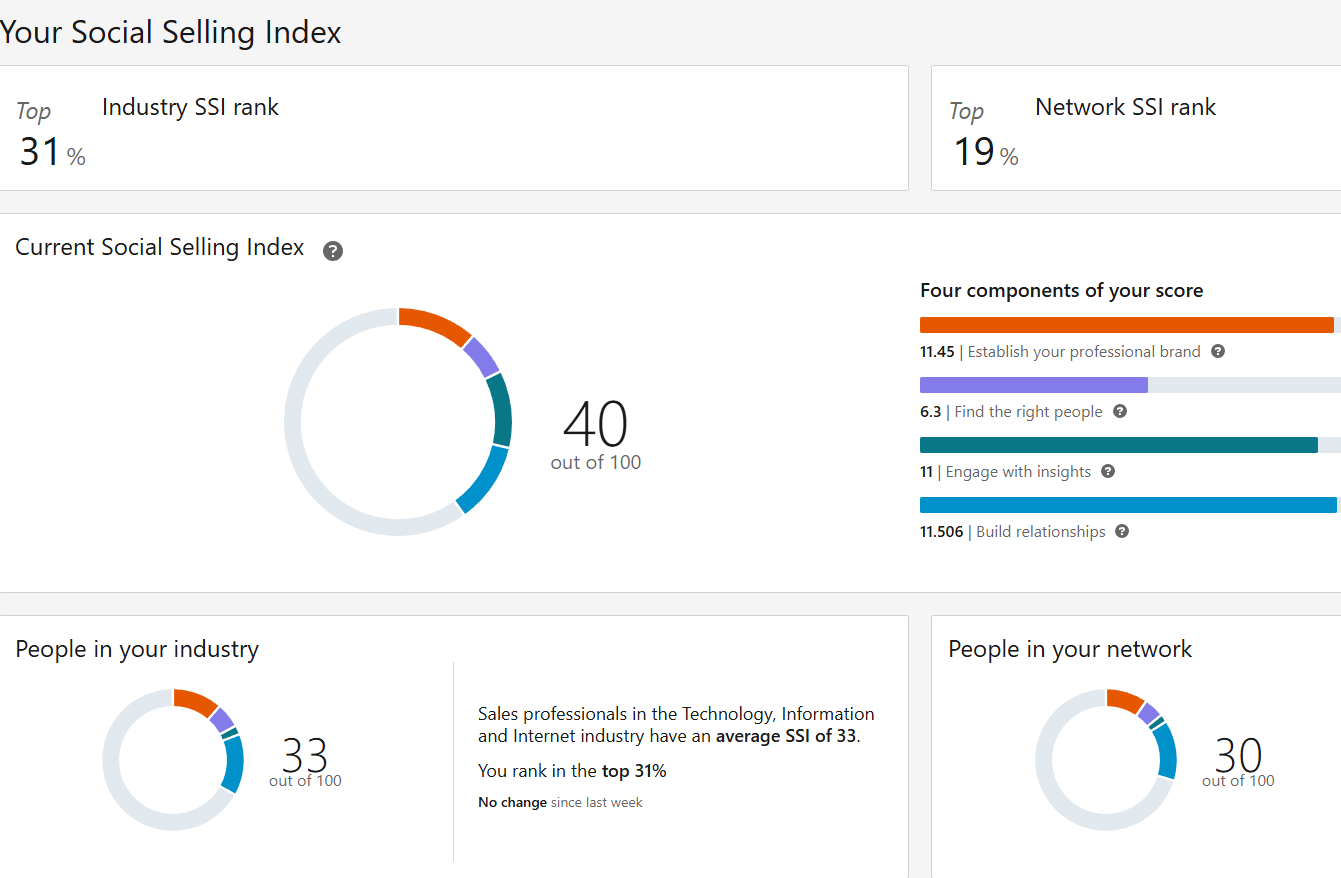
Task: Click the teal Engage with insights bar
Action: point(1118,445)
